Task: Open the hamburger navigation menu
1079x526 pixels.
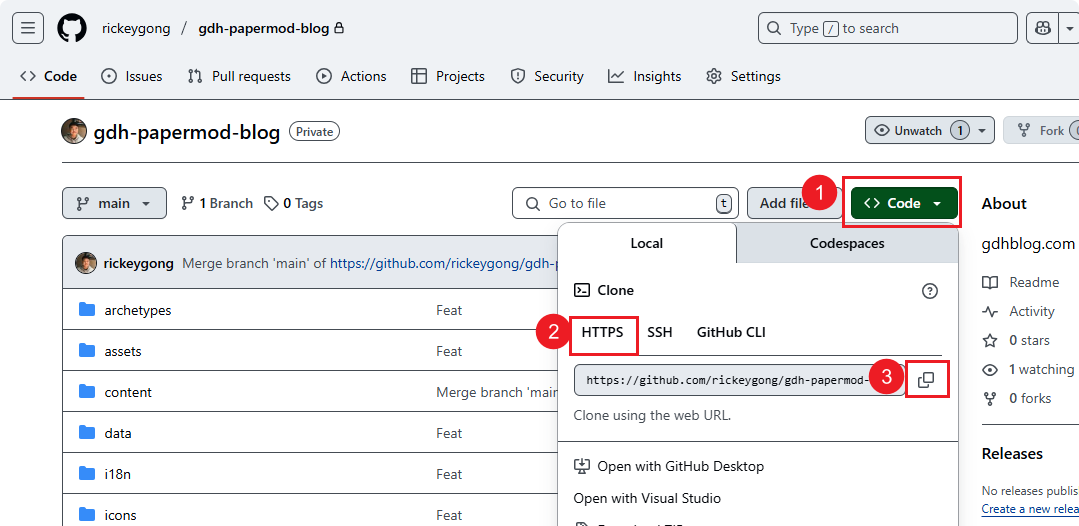Action: click(27, 28)
